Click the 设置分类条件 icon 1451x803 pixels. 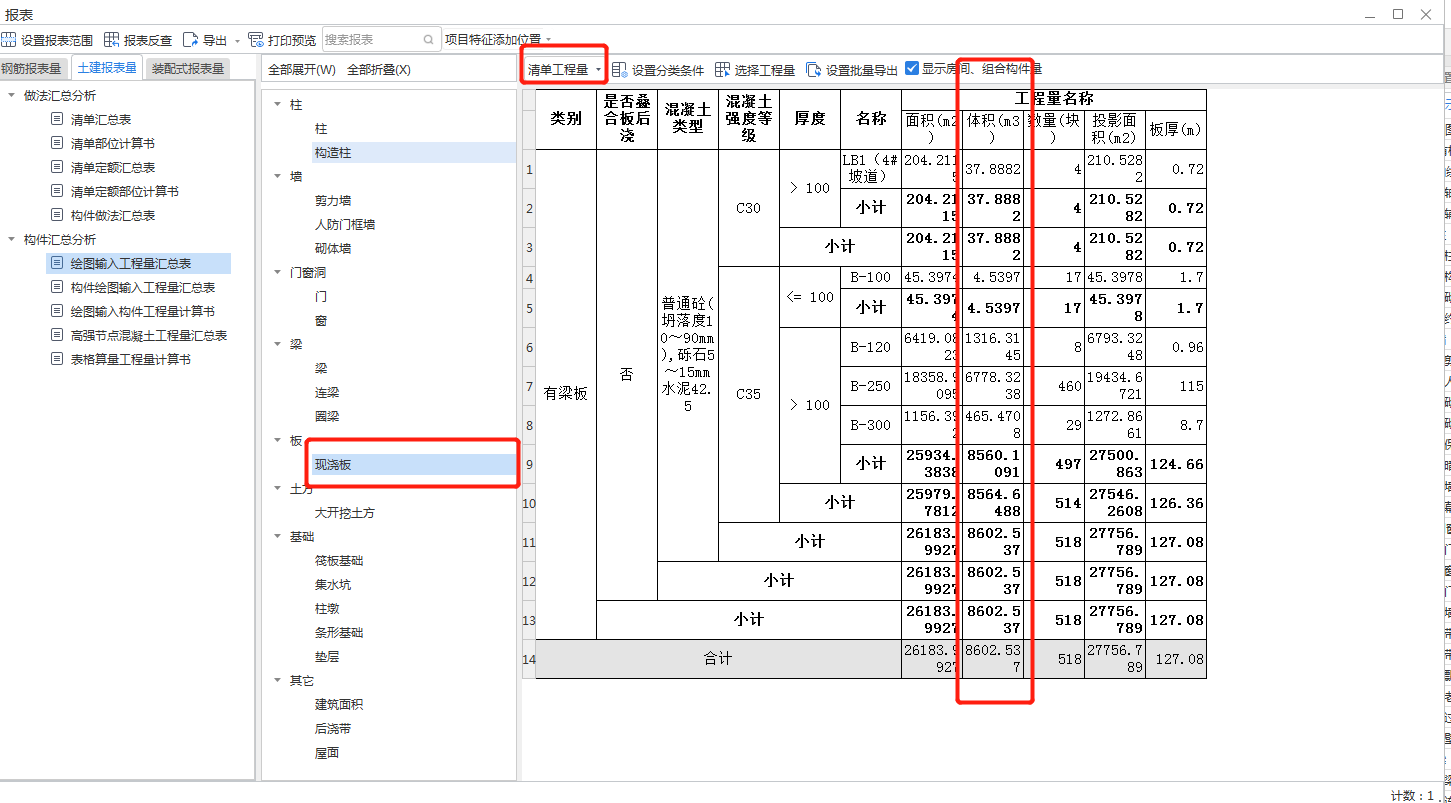(620, 70)
